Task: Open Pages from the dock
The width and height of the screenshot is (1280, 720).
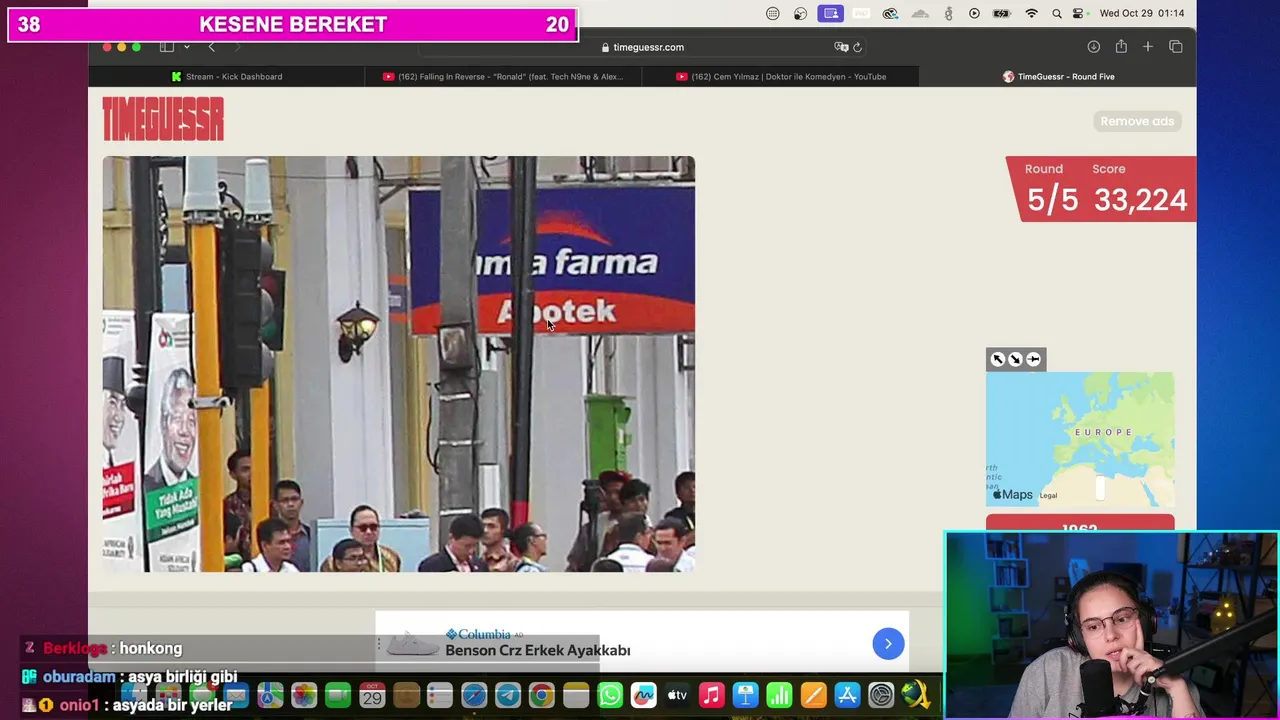Action: [813, 694]
